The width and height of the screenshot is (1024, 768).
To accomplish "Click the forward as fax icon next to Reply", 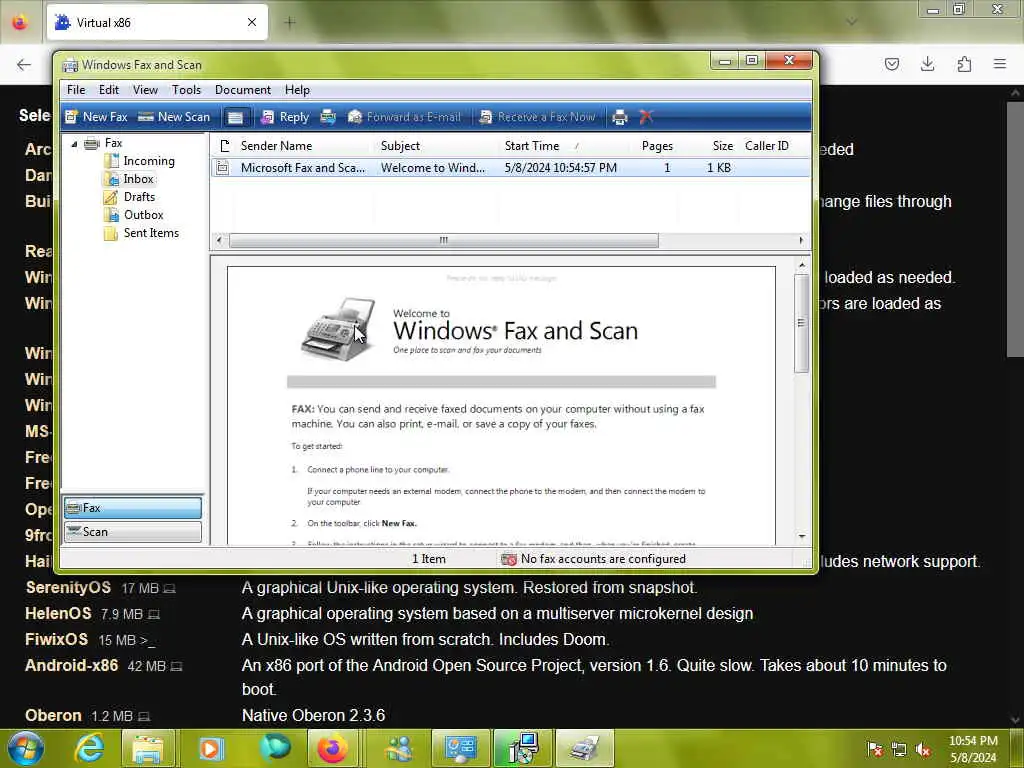I will (x=328, y=117).
